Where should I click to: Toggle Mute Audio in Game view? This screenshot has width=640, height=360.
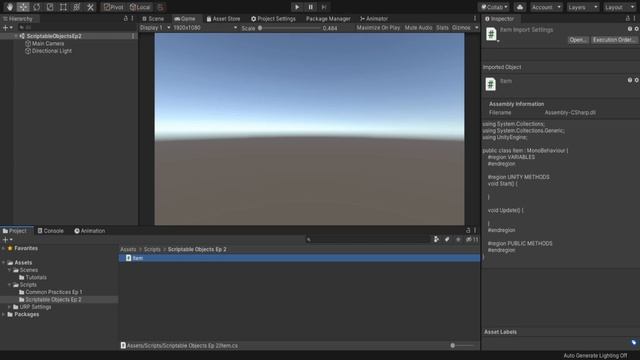point(418,28)
